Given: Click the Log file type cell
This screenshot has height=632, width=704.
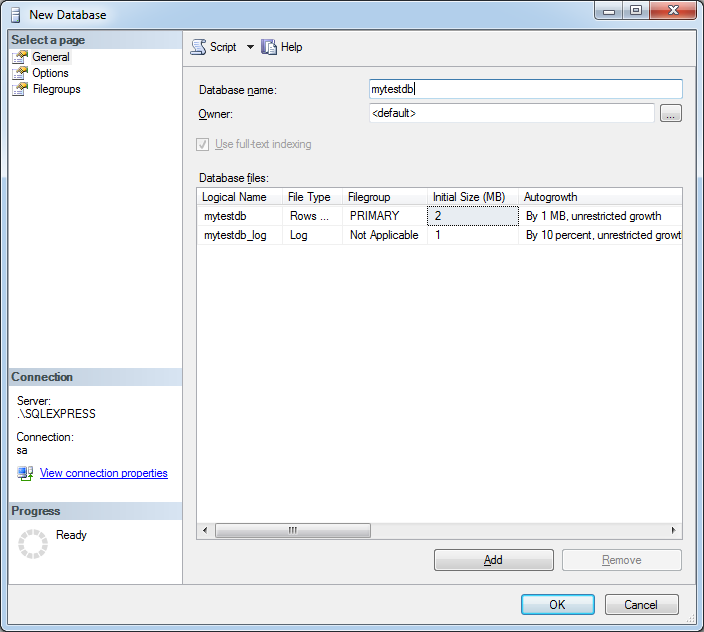Looking at the screenshot, I should pyautogui.click(x=312, y=235).
